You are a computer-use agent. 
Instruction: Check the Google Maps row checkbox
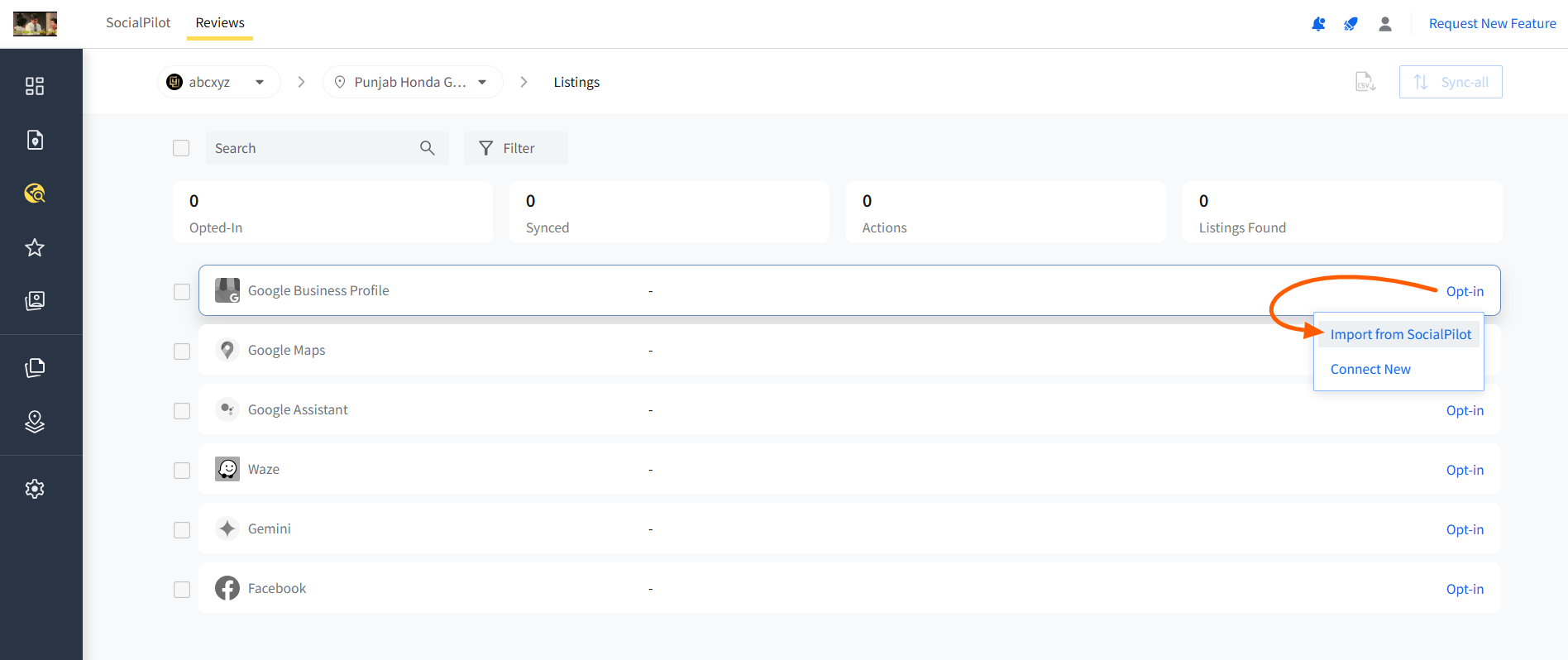pos(182,352)
